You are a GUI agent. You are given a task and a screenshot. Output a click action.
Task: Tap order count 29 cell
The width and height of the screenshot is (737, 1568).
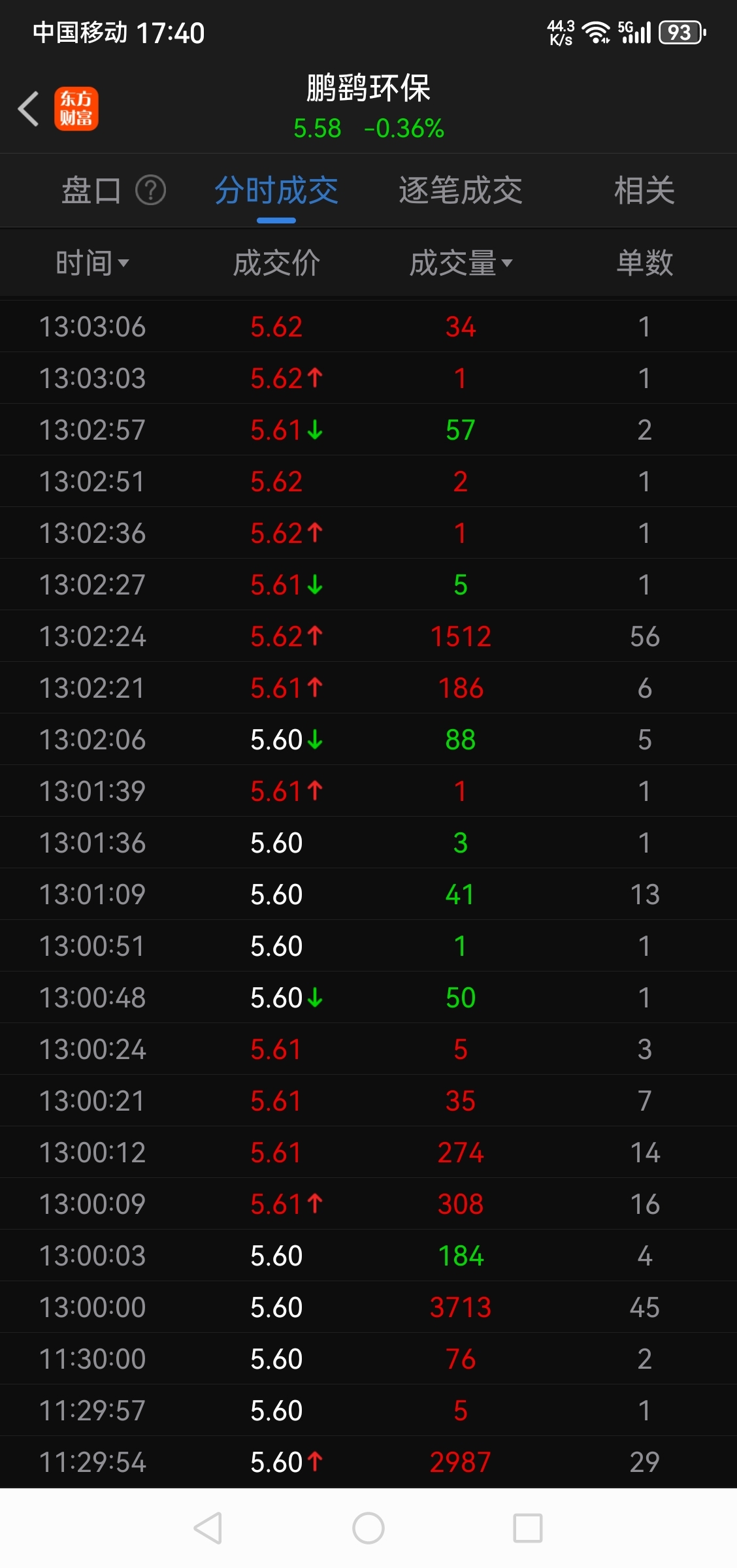pyautogui.click(x=644, y=1462)
